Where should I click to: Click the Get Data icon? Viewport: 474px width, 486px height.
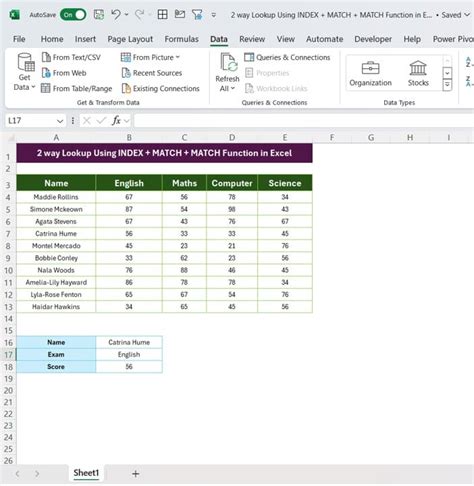26,62
